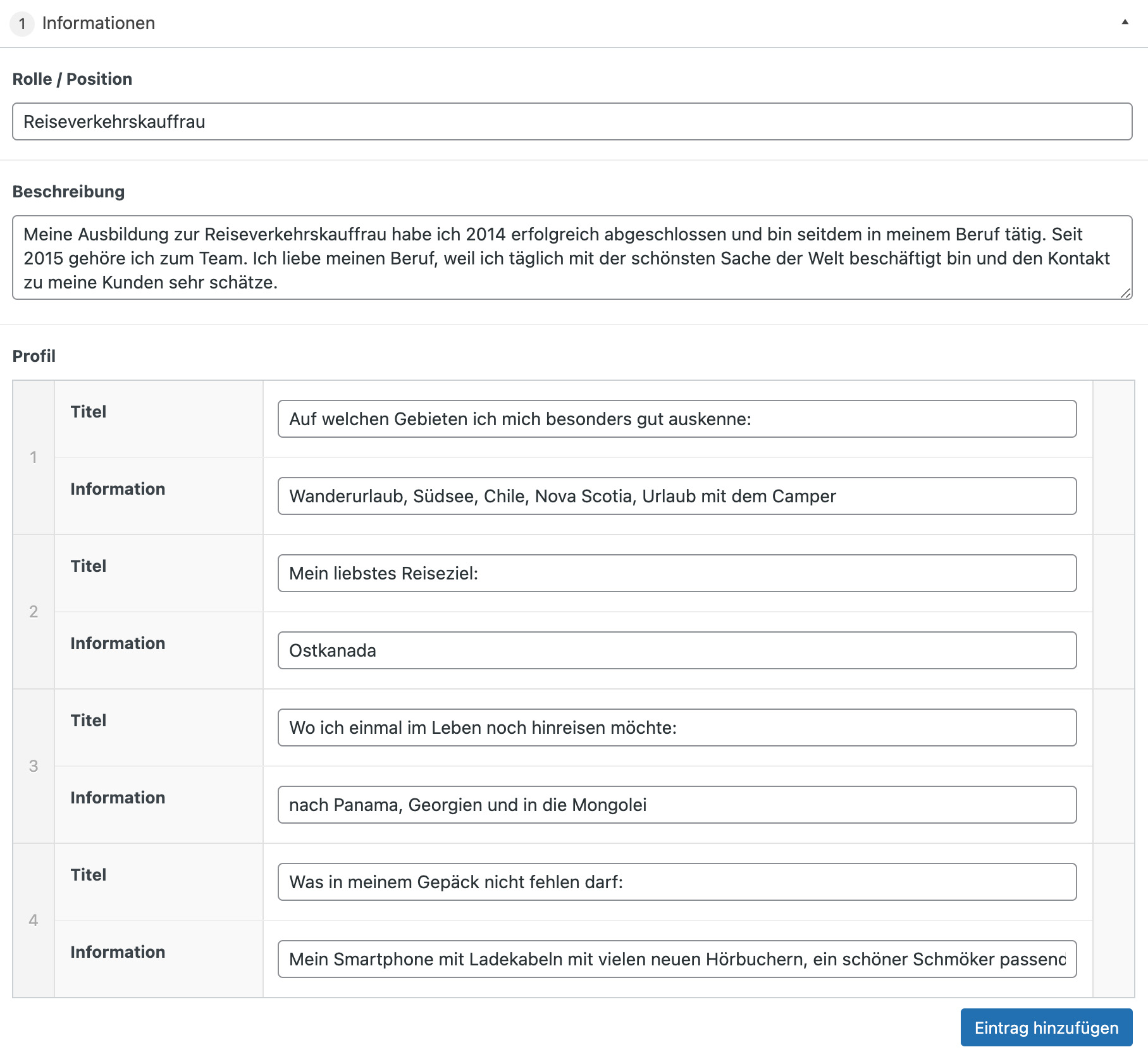Click the 'Ostkanada' information field
Image resolution: width=1148 pixels, height=1059 pixels.
point(677,650)
